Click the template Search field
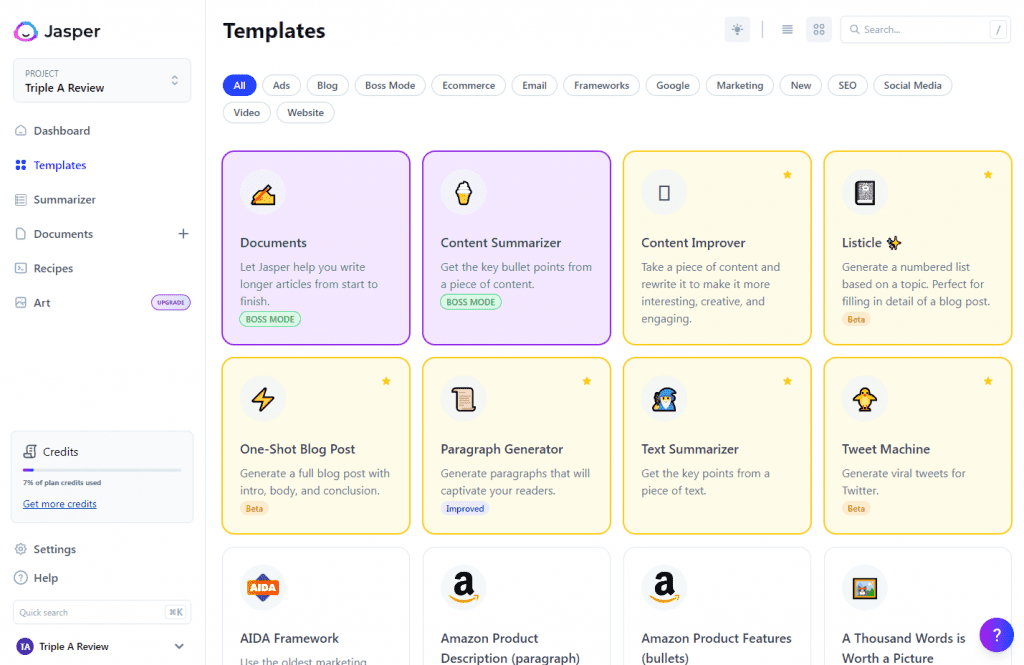The height and width of the screenshot is (665, 1024). click(x=925, y=29)
